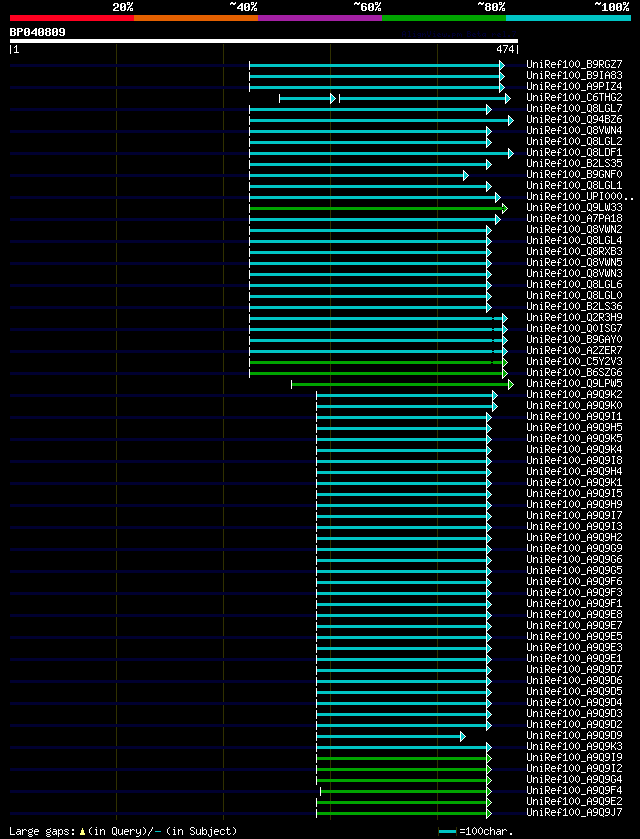Image resolution: width=640 pixels, height=839 pixels.
Task: Select the BP040809 query name label
Action: [37, 32]
